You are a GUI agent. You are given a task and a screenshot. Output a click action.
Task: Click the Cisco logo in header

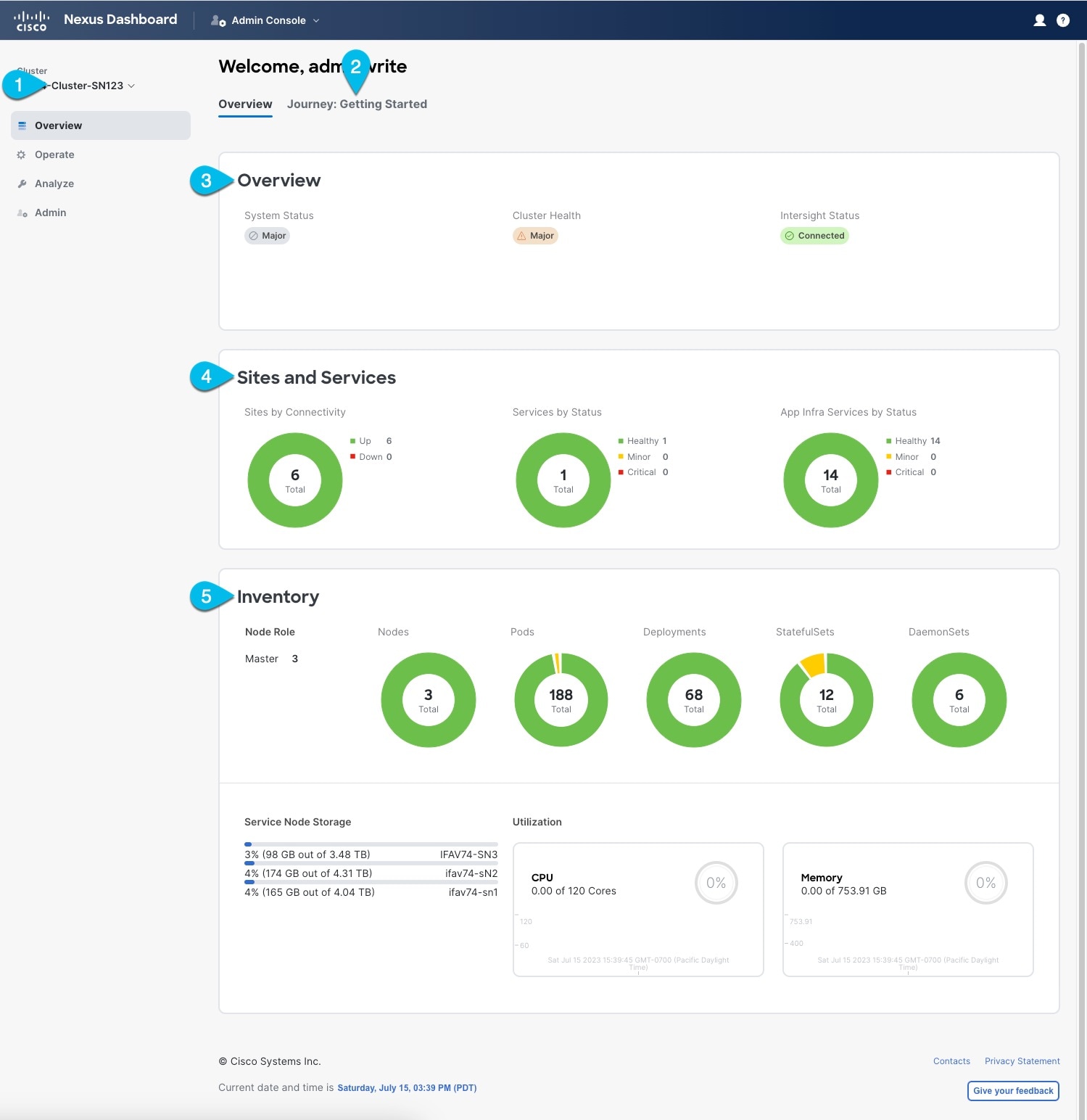tap(31, 20)
